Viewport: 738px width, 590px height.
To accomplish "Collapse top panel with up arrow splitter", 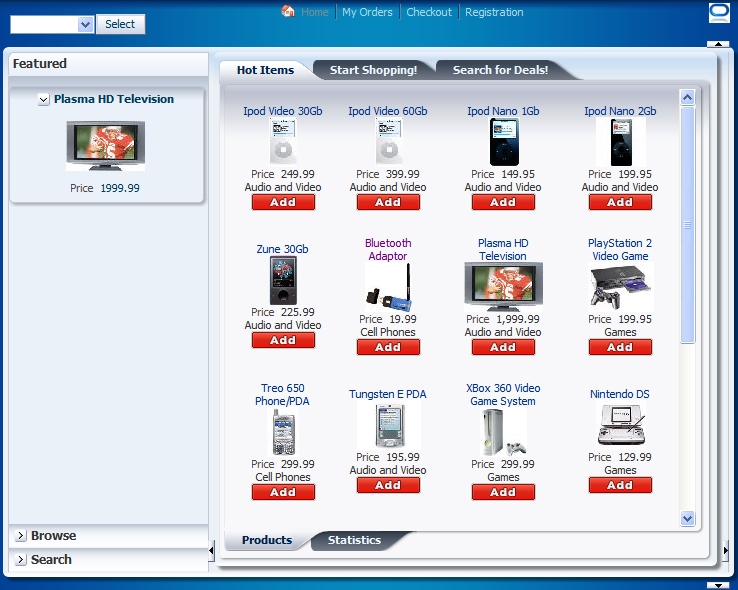I will pos(718,44).
